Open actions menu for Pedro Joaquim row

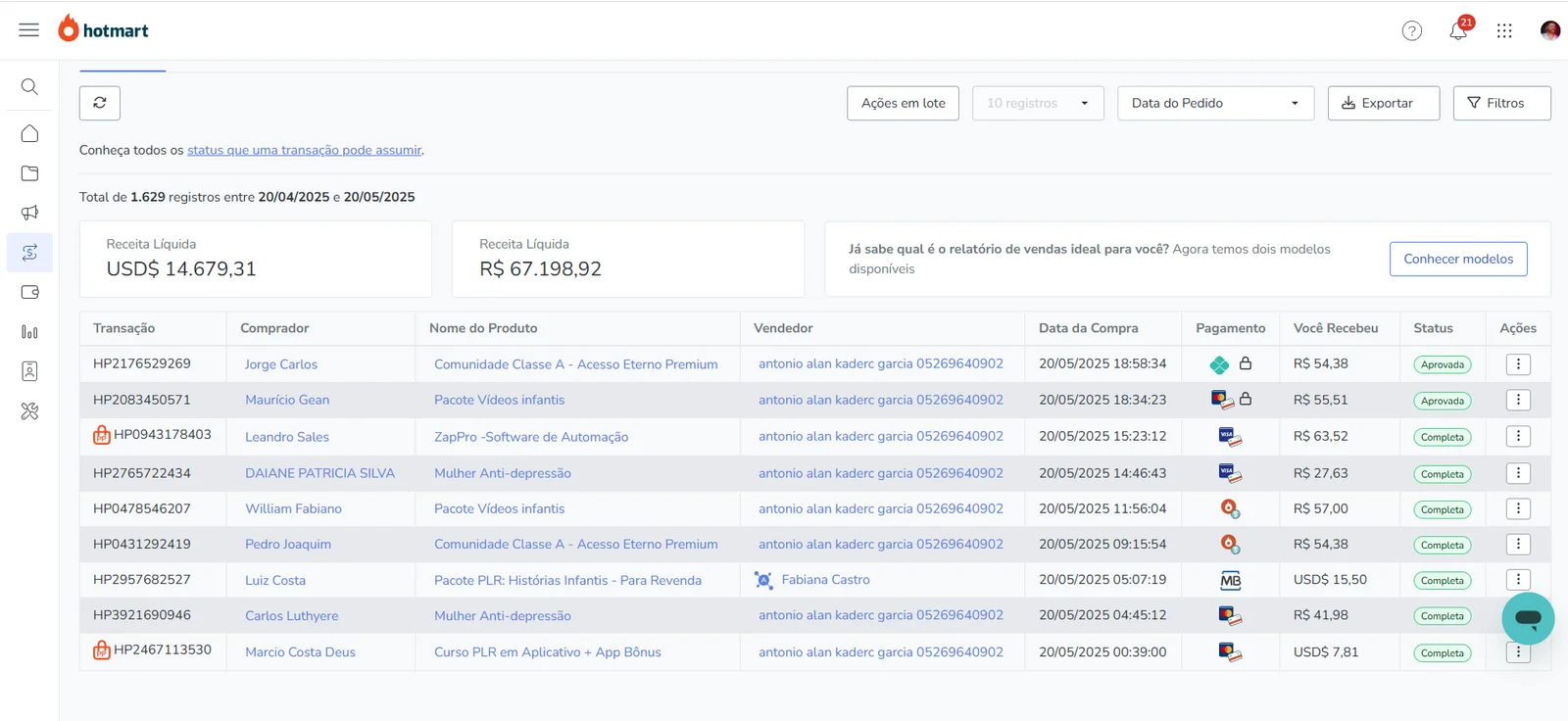tap(1518, 544)
